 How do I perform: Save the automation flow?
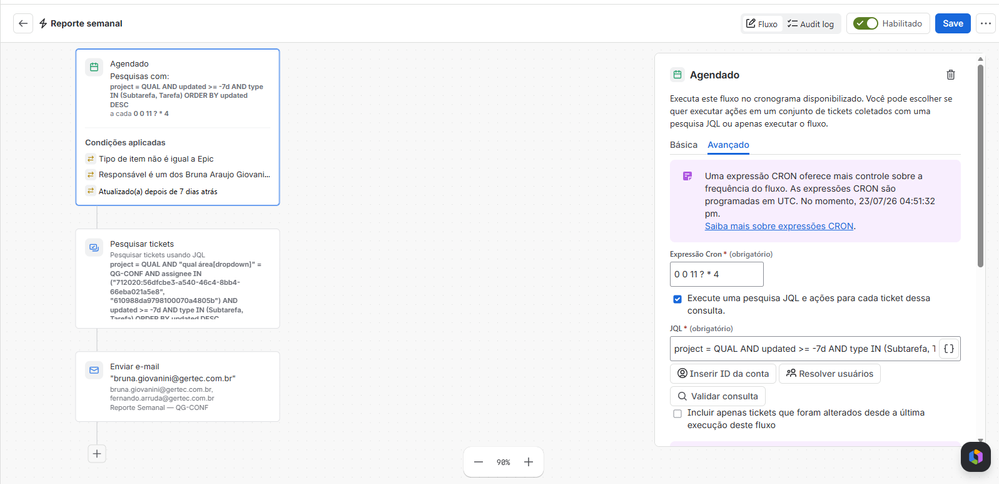(x=952, y=24)
